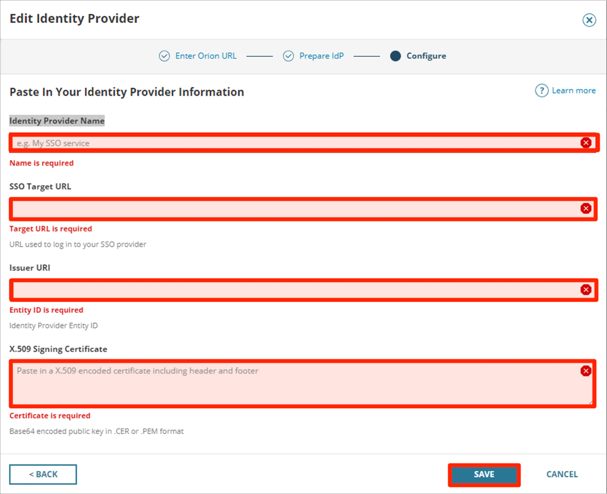The width and height of the screenshot is (607, 494).
Task: Focus the SSO Target URL input
Action: [x=290, y=209]
